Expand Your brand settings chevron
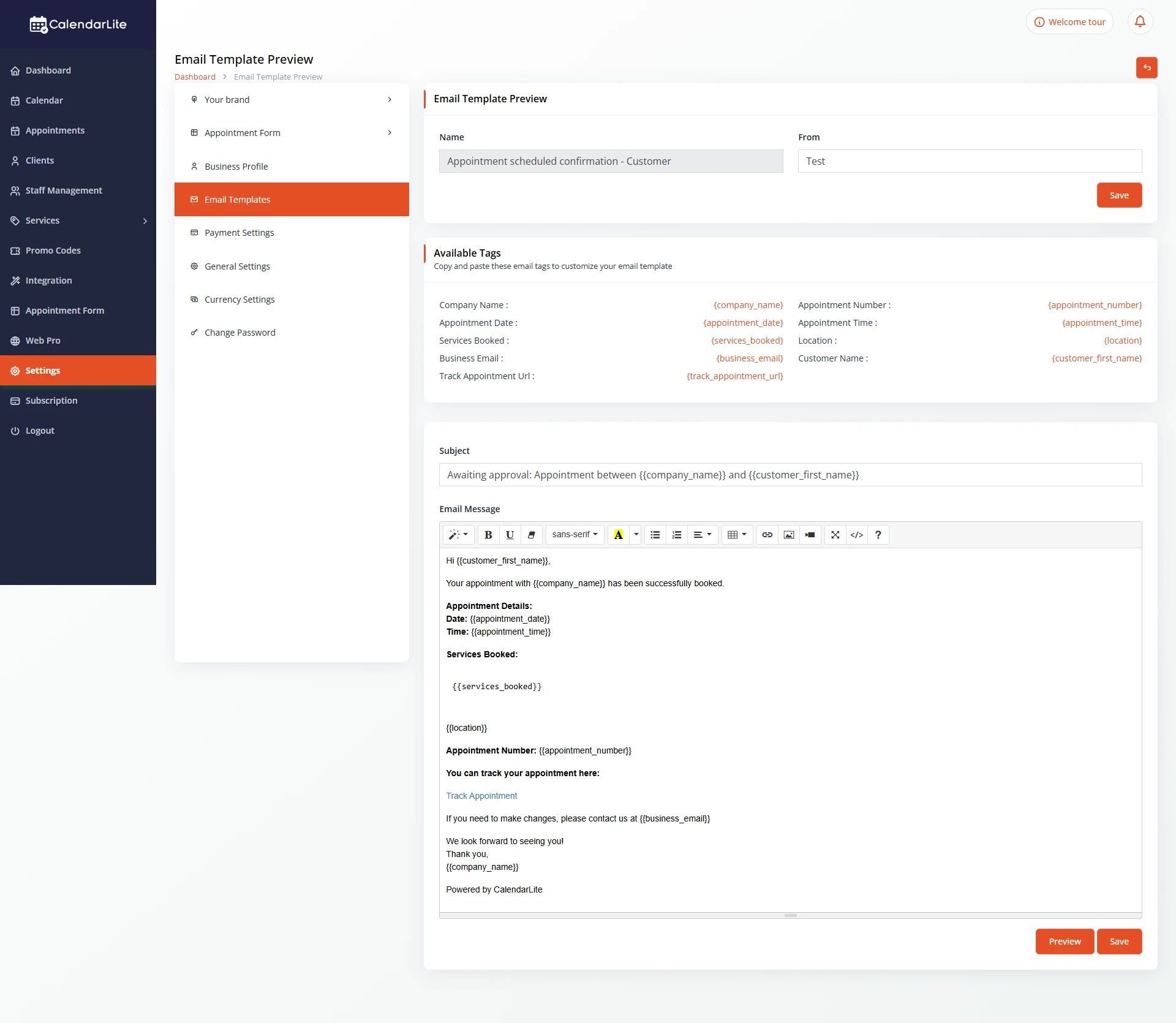This screenshot has width=1176, height=1023. pos(390,99)
